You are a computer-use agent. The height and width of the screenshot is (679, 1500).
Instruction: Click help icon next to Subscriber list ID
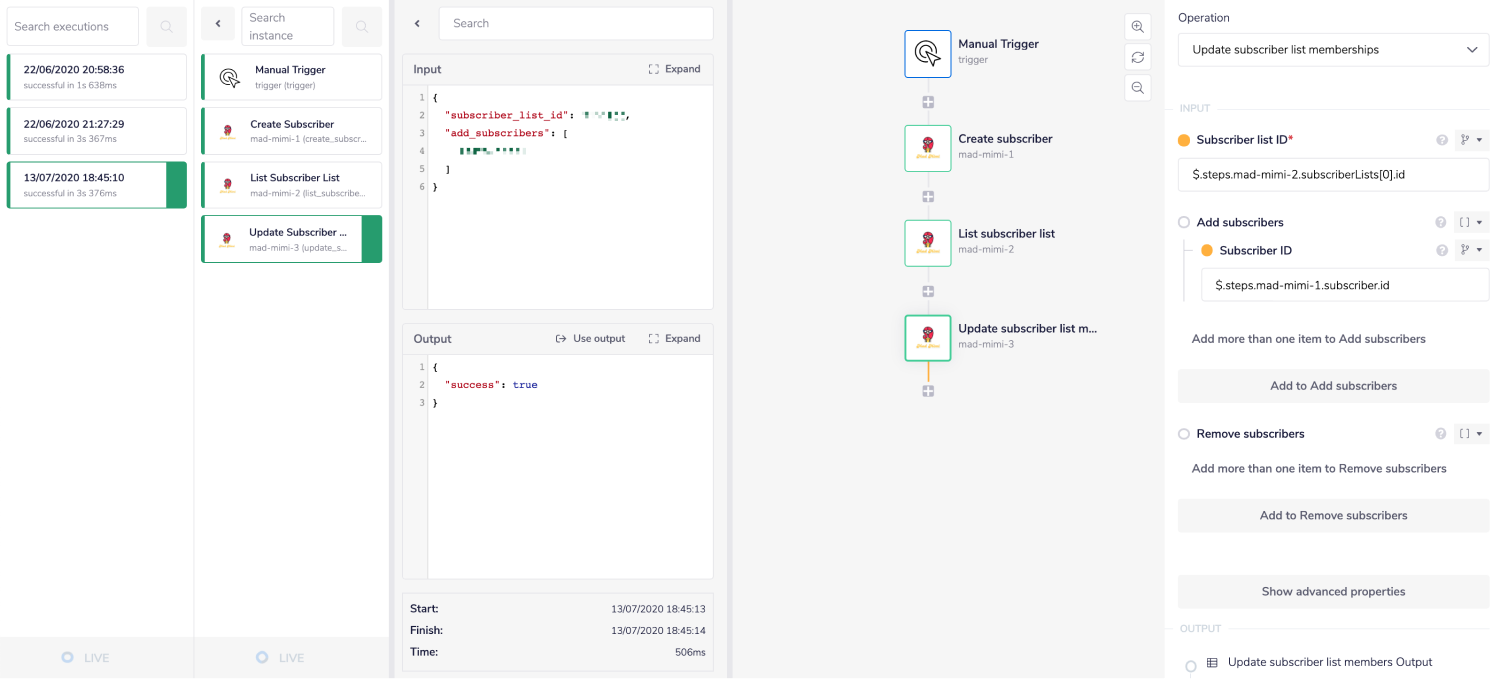(x=1442, y=140)
